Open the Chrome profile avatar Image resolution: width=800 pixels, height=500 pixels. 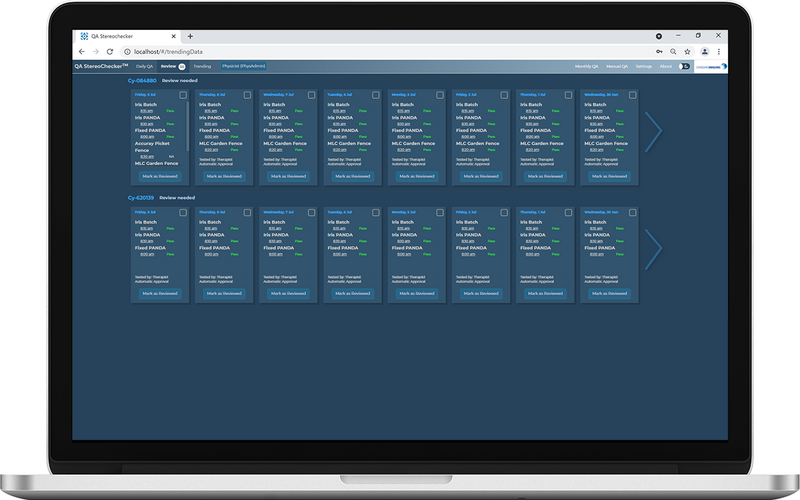click(705, 52)
